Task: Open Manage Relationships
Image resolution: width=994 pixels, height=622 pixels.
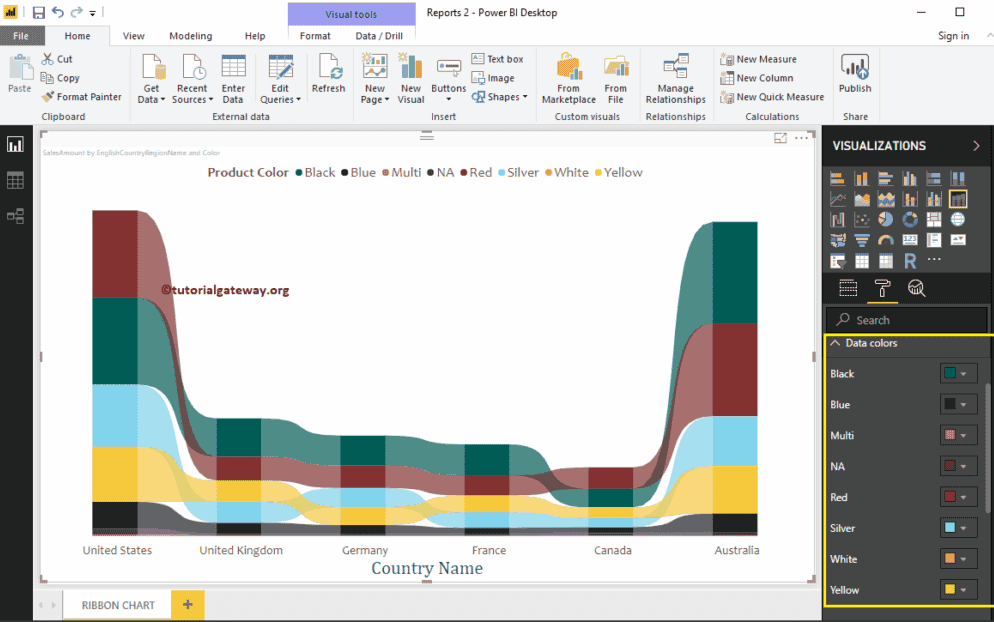Action: pos(675,78)
